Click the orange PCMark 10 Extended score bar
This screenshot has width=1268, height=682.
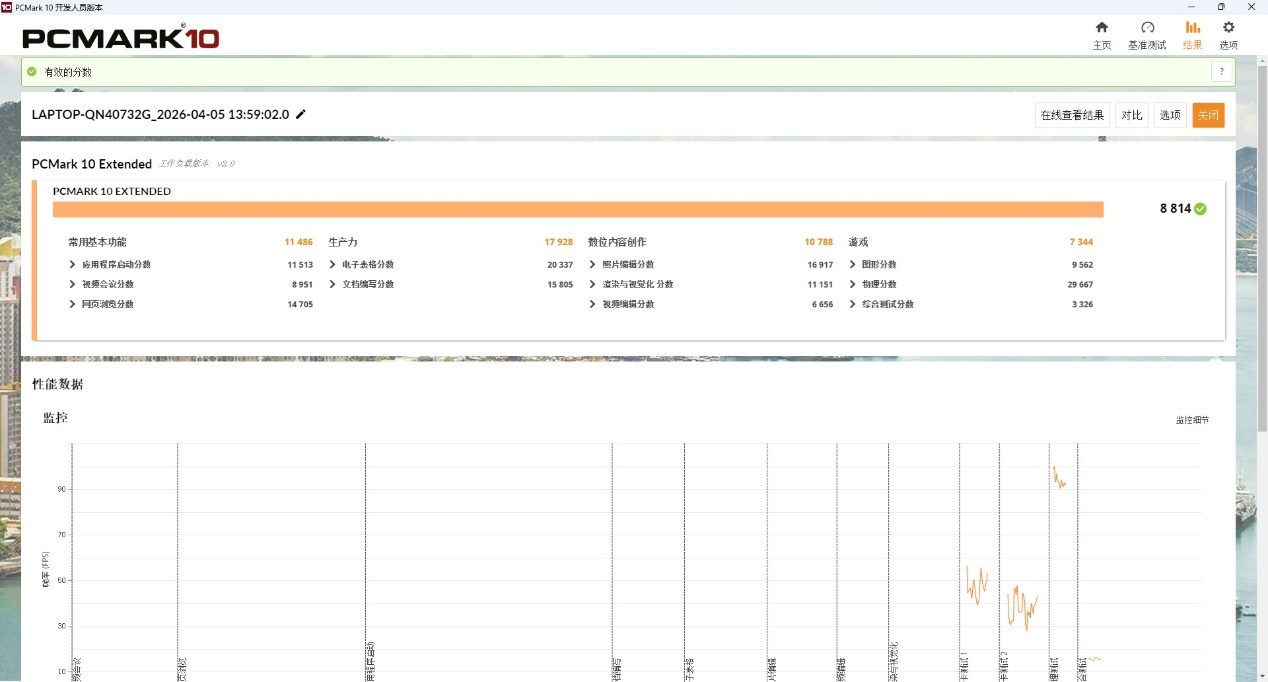578,209
